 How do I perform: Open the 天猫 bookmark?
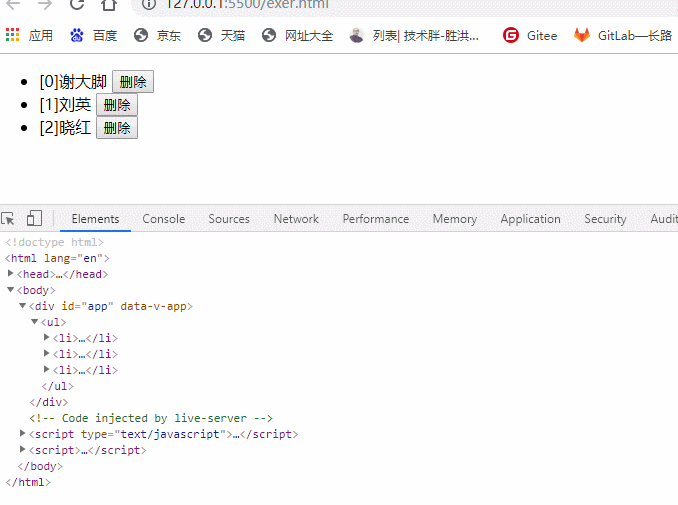[221, 35]
